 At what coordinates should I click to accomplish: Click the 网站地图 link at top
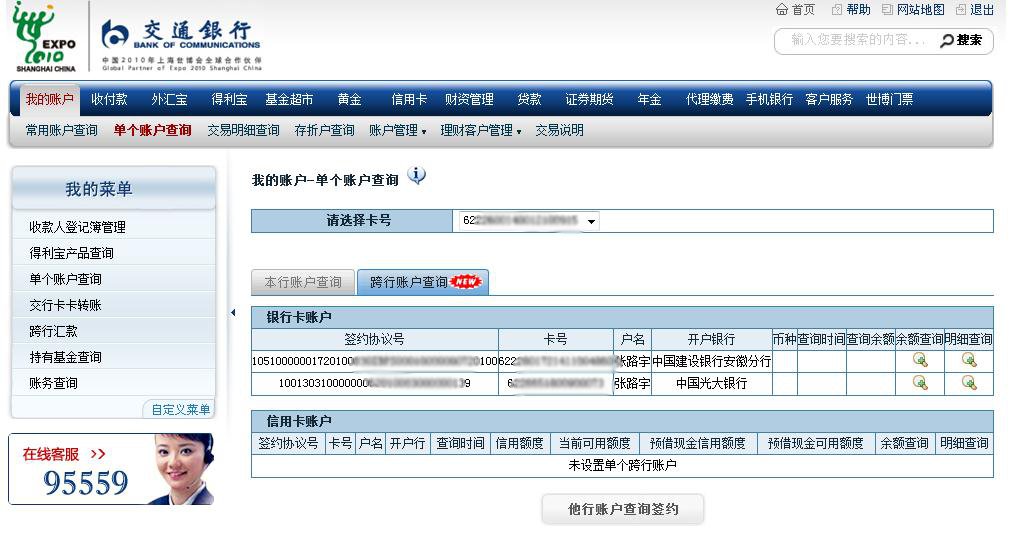[913, 10]
